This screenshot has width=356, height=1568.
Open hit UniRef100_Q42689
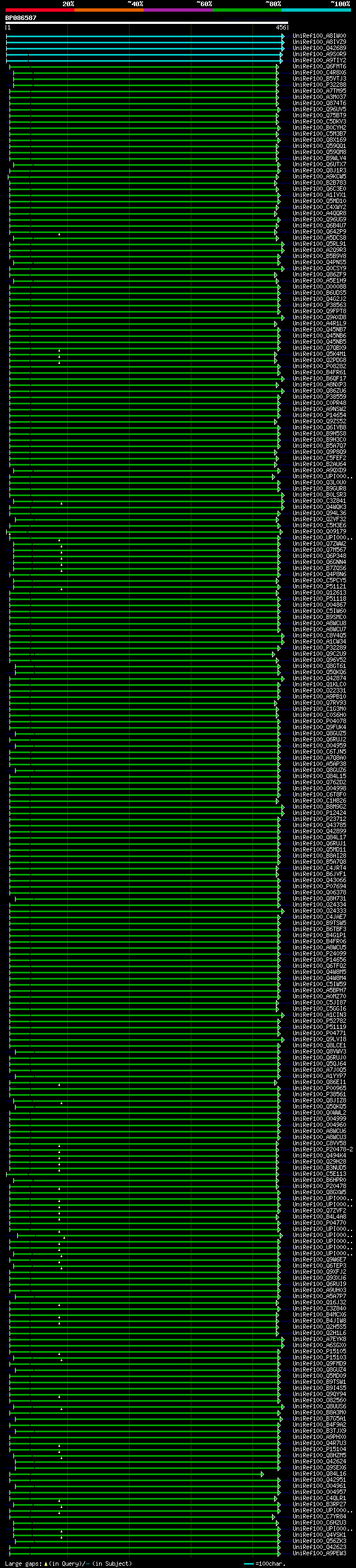coord(319,48)
